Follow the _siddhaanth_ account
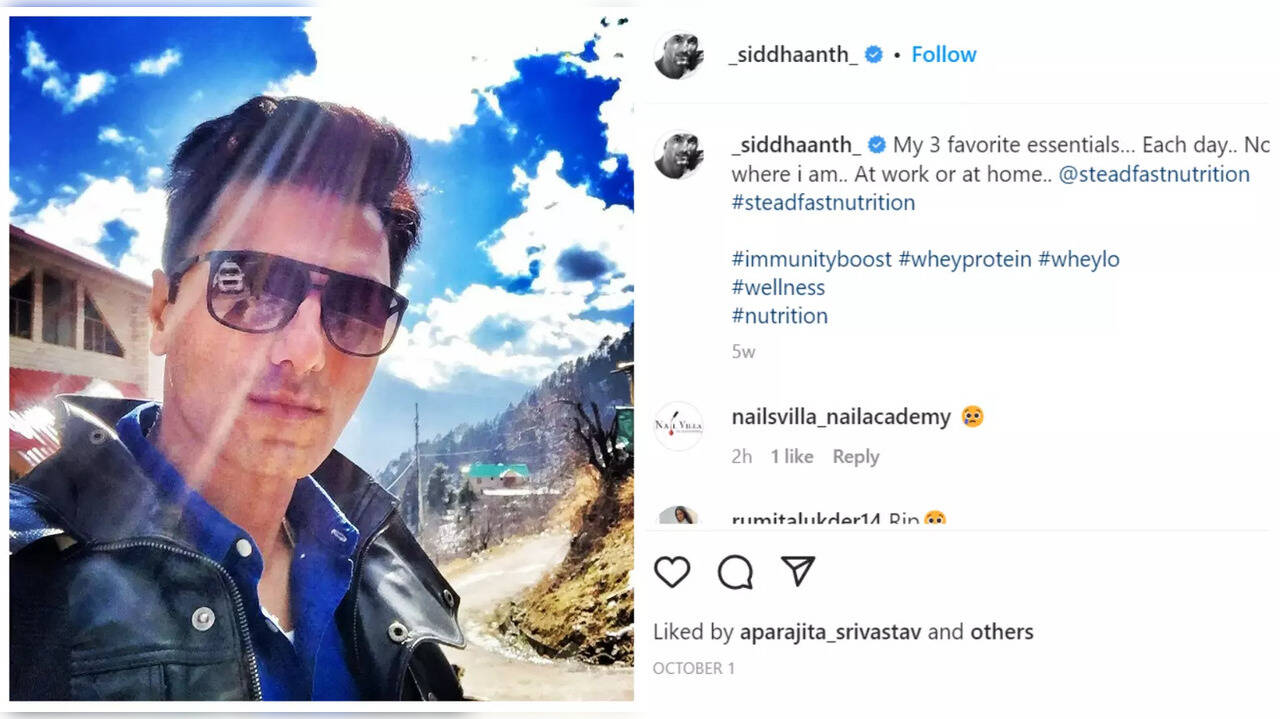This screenshot has width=1280, height=719. coord(944,55)
